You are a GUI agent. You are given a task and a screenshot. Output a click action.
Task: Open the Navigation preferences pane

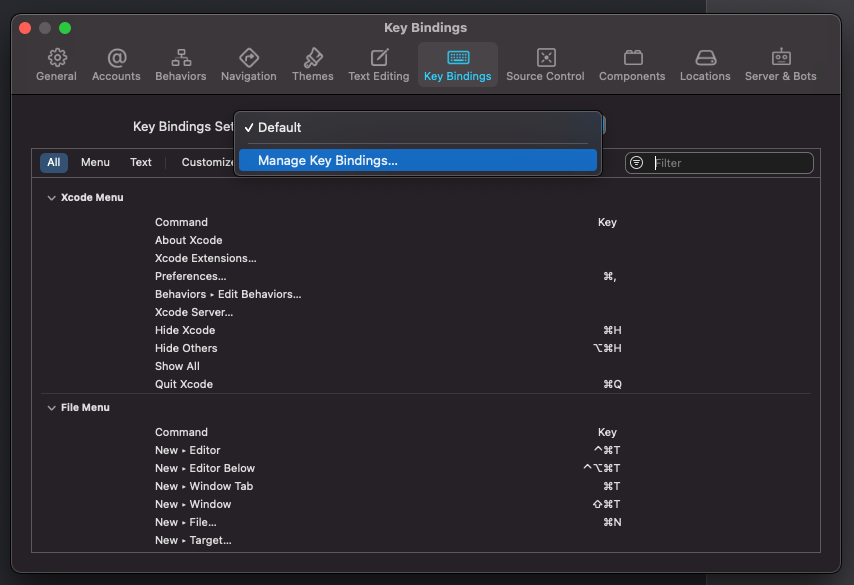tap(248, 65)
